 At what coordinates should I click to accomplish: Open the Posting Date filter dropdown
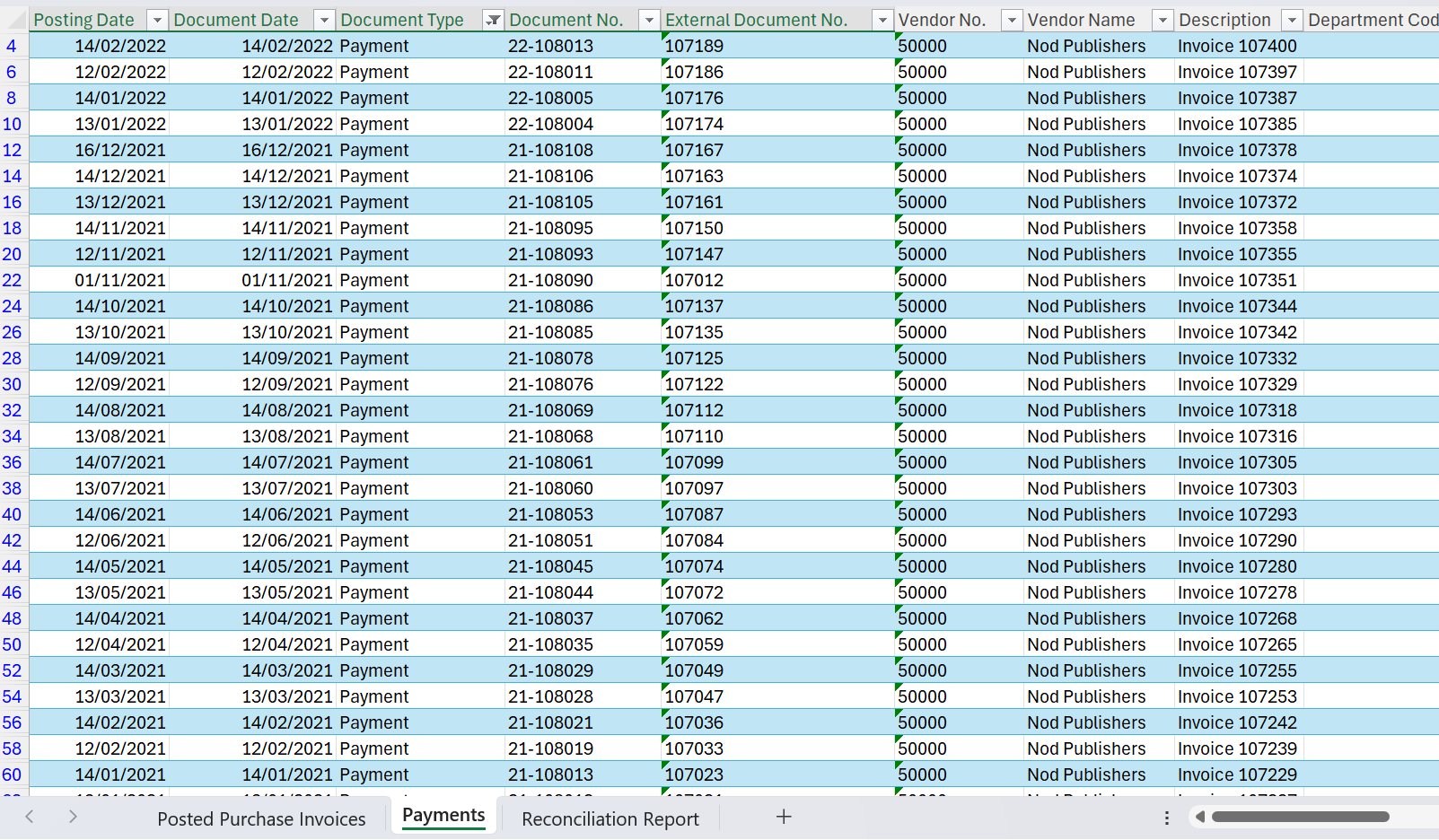[x=157, y=20]
